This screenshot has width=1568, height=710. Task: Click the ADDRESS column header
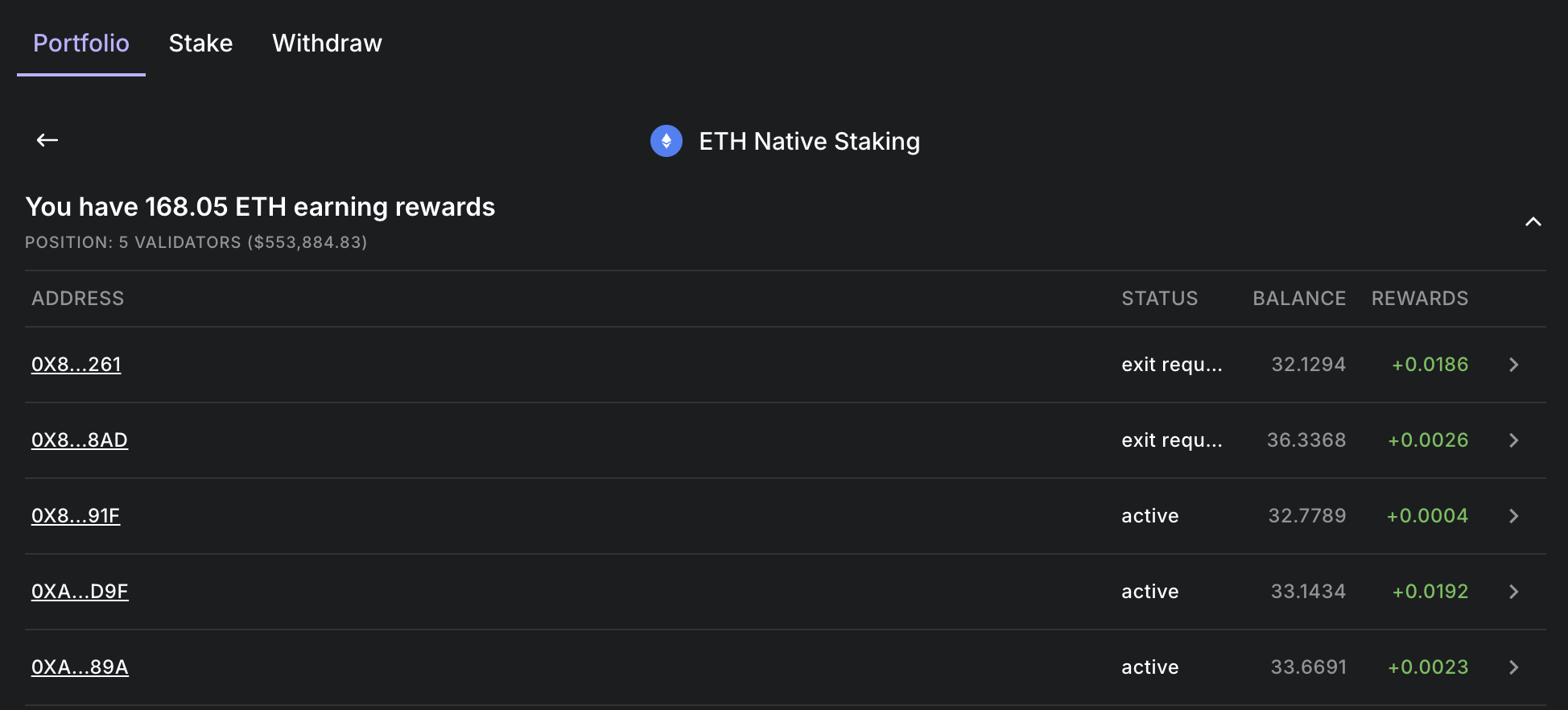pos(77,299)
